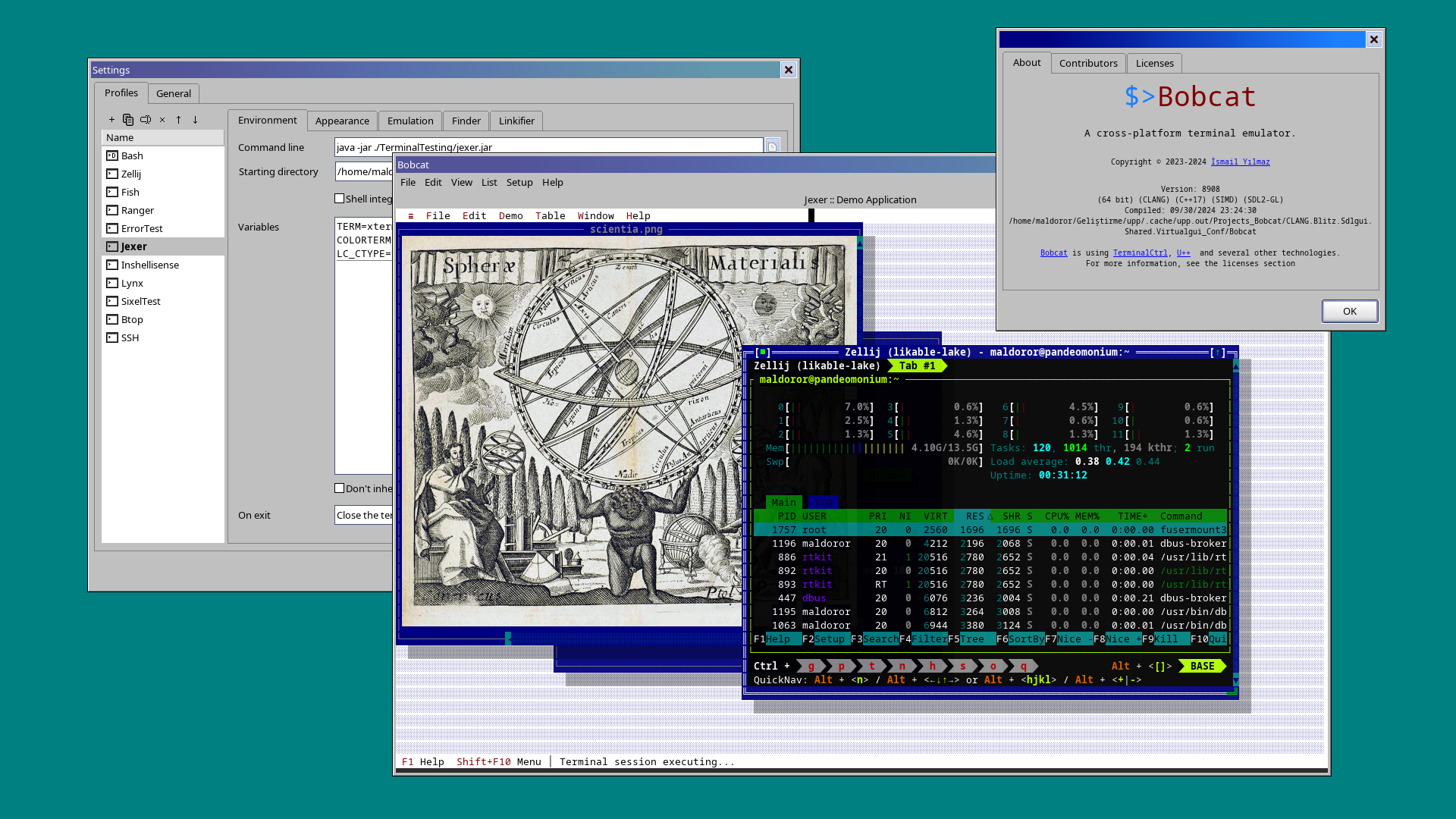1456x819 pixels.
Task: Click the Bash profile terminal icon
Action: 112,155
